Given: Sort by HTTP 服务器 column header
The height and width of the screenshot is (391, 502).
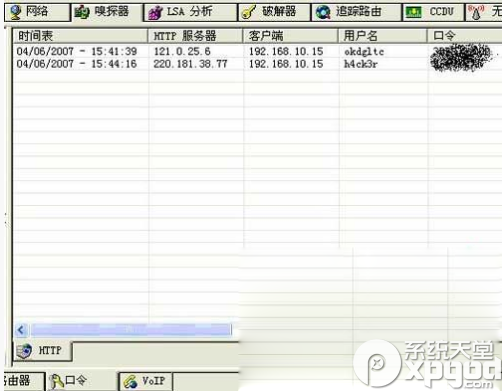Looking at the screenshot, I should click(x=195, y=36).
